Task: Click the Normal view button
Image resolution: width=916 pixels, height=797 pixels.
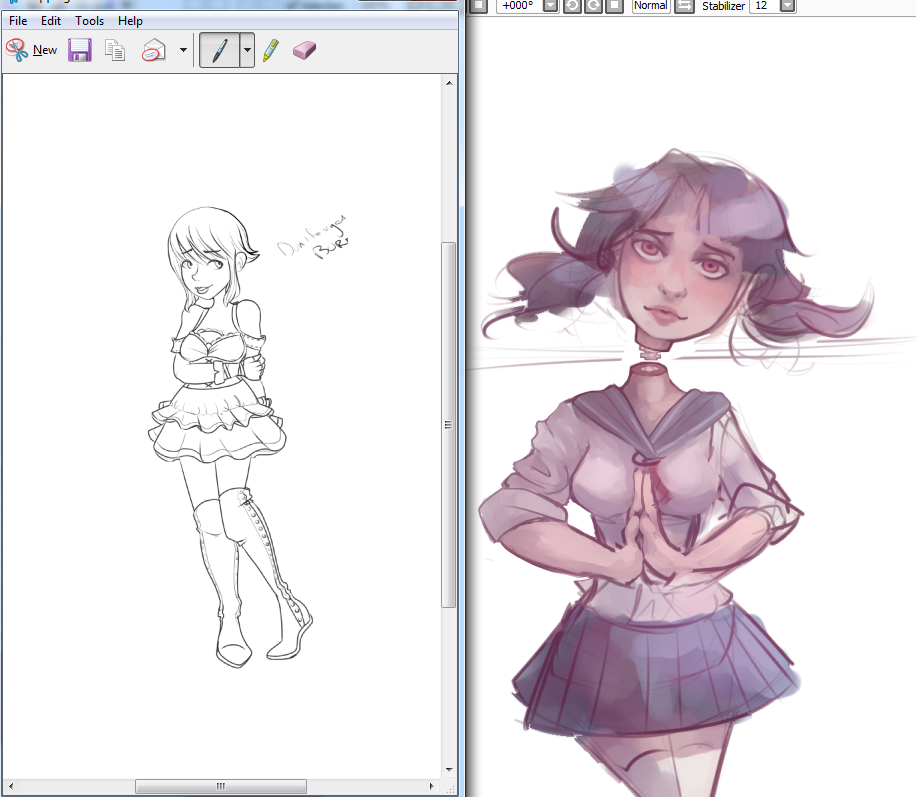Action: [x=650, y=6]
